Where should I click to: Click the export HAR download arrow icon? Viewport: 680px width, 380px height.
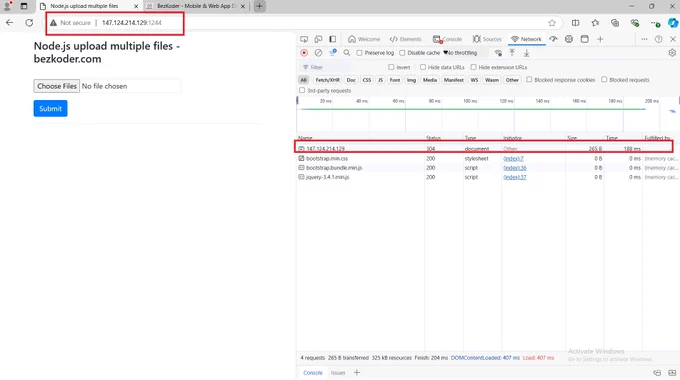coord(526,53)
